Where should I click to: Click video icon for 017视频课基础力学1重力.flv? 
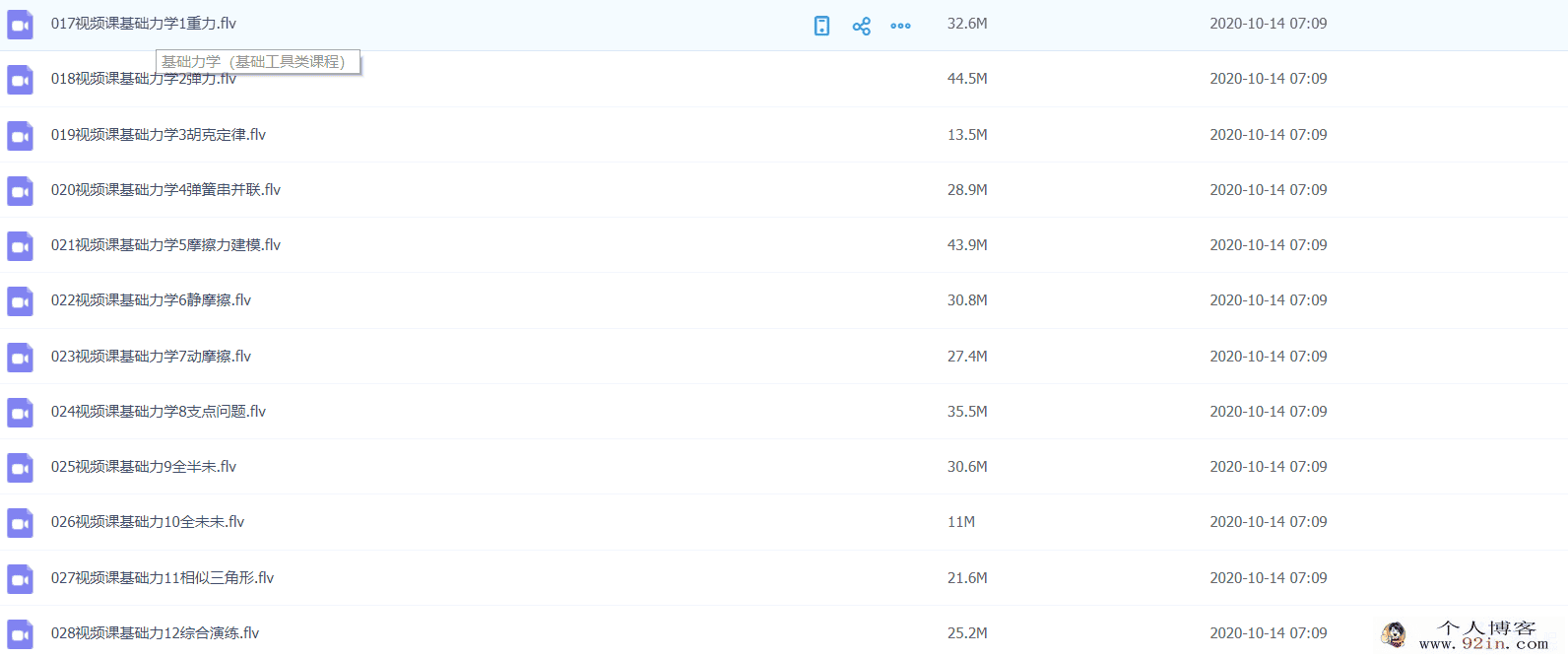(x=20, y=25)
